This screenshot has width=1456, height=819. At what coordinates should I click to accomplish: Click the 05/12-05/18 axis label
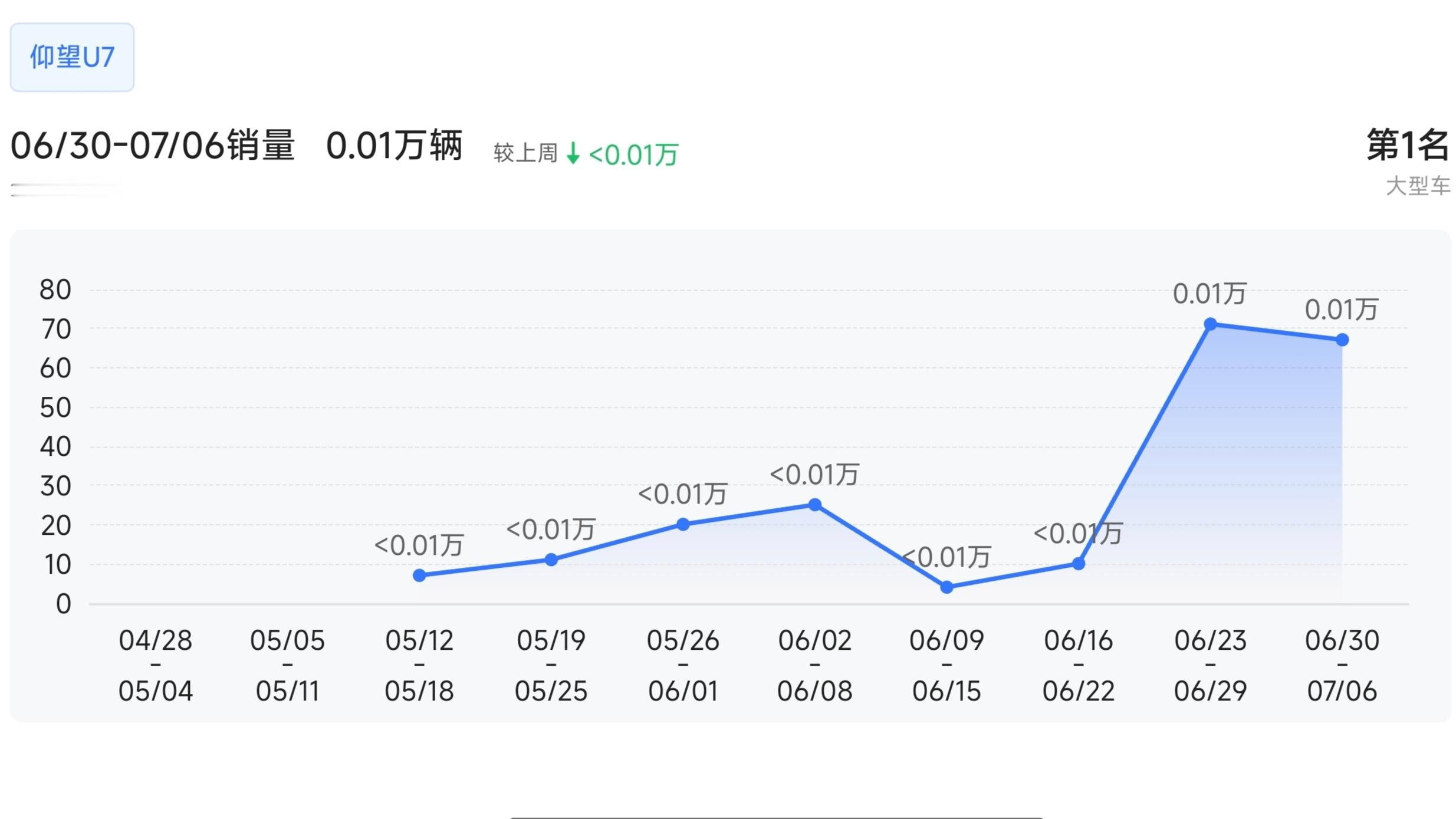pyautogui.click(x=419, y=665)
